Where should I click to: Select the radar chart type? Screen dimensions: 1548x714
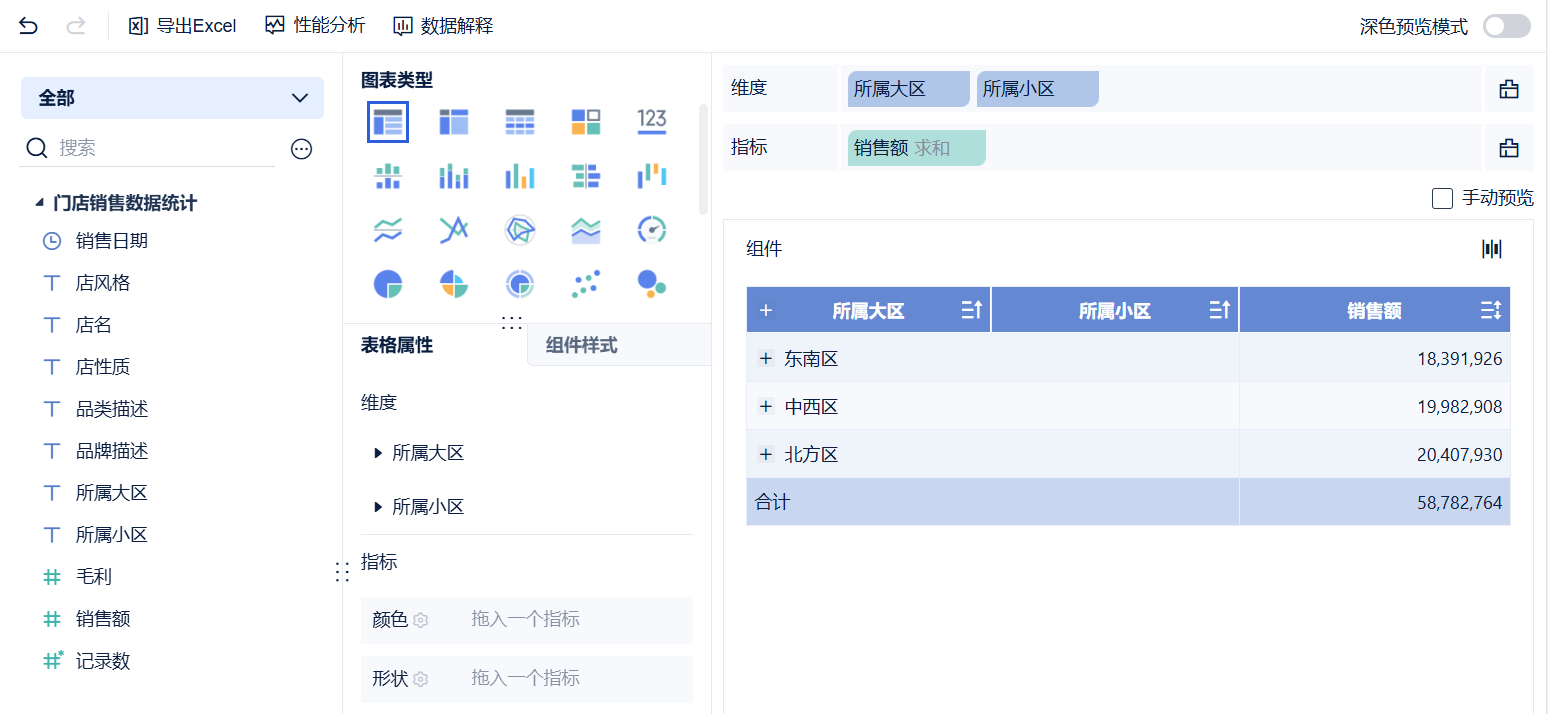click(x=519, y=230)
